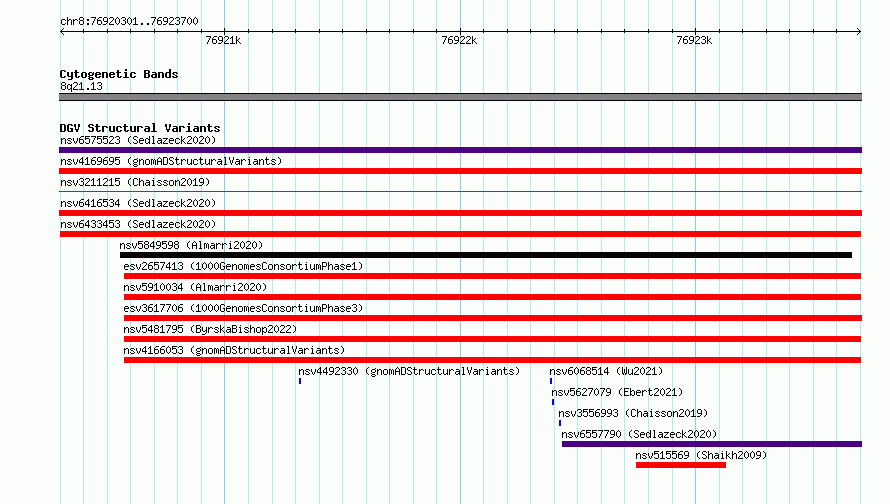Viewport: 890px width, 504px height.
Task: Click the nsv515569 (Shaikh2009) label
Action: (701, 455)
